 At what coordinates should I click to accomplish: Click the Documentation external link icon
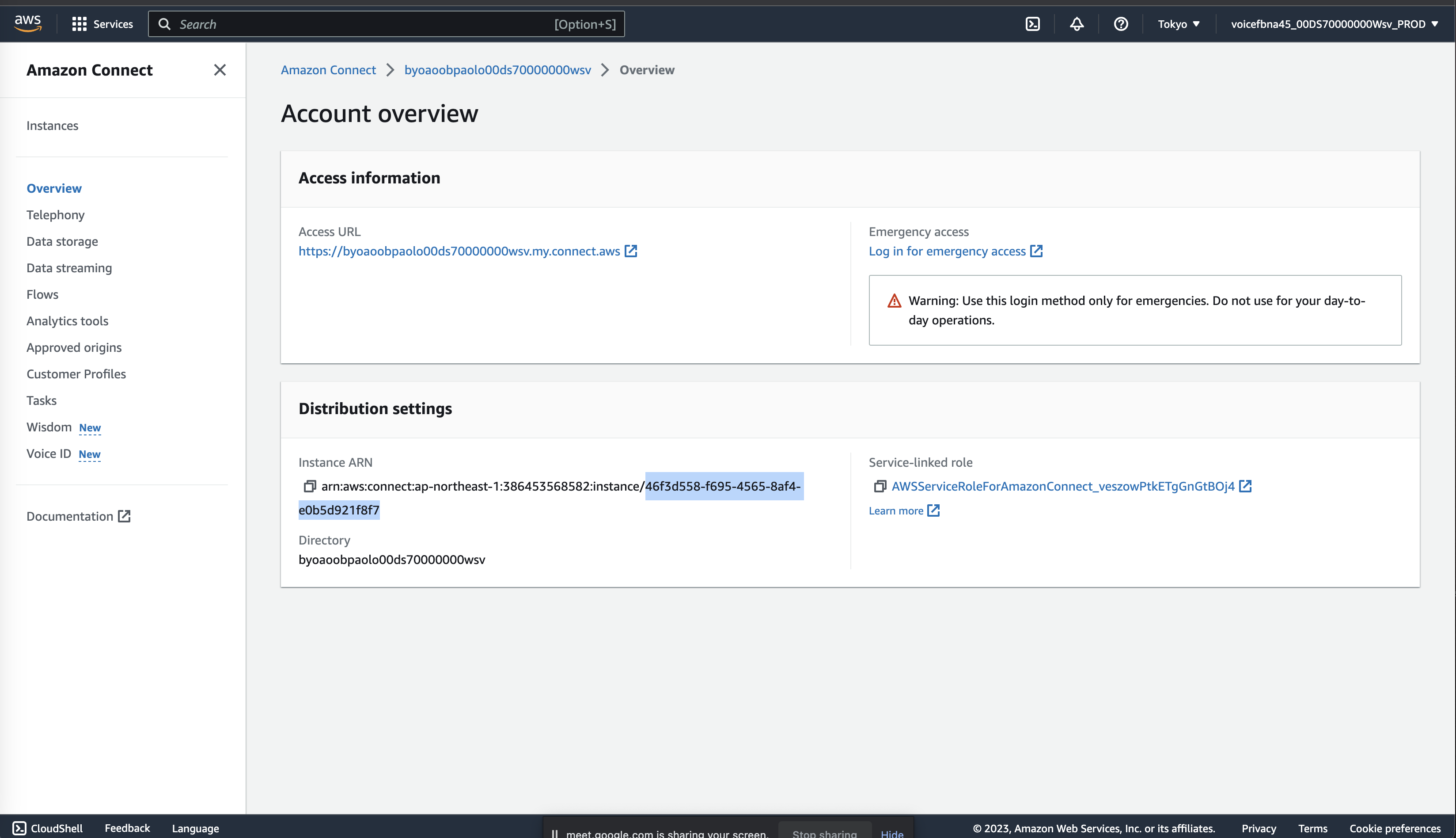tap(124, 516)
